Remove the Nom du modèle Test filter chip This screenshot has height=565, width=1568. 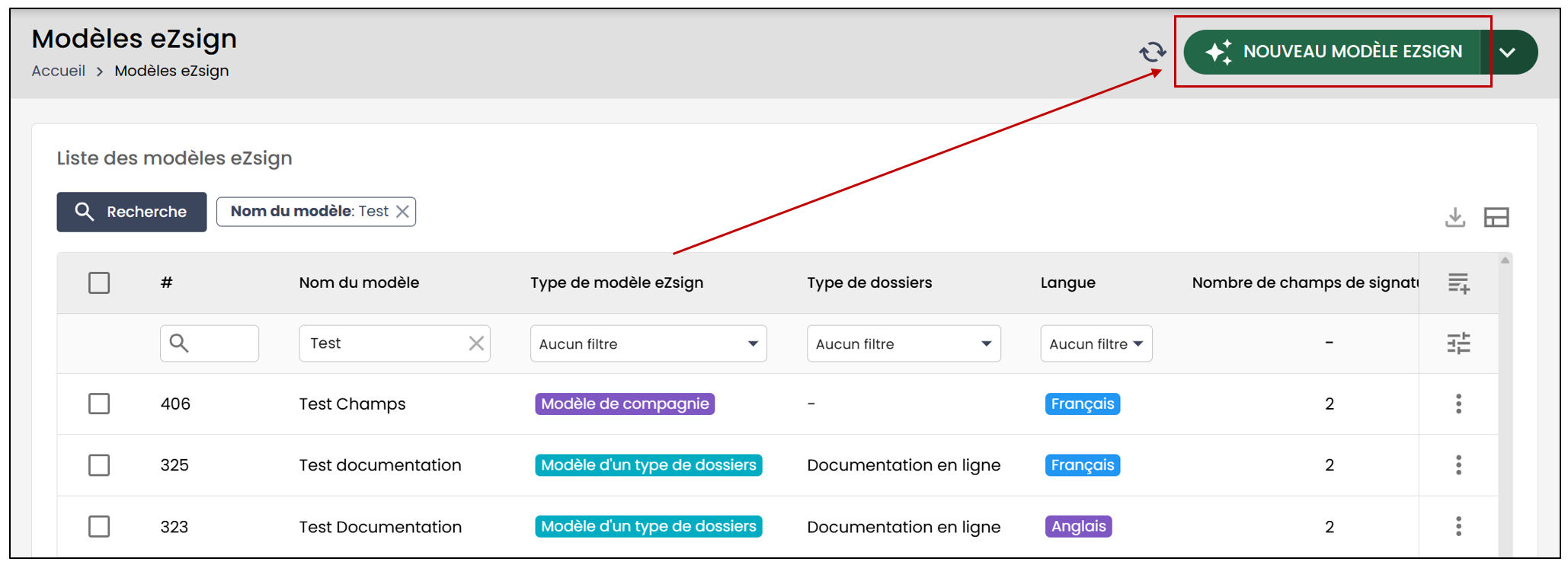click(x=402, y=212)
